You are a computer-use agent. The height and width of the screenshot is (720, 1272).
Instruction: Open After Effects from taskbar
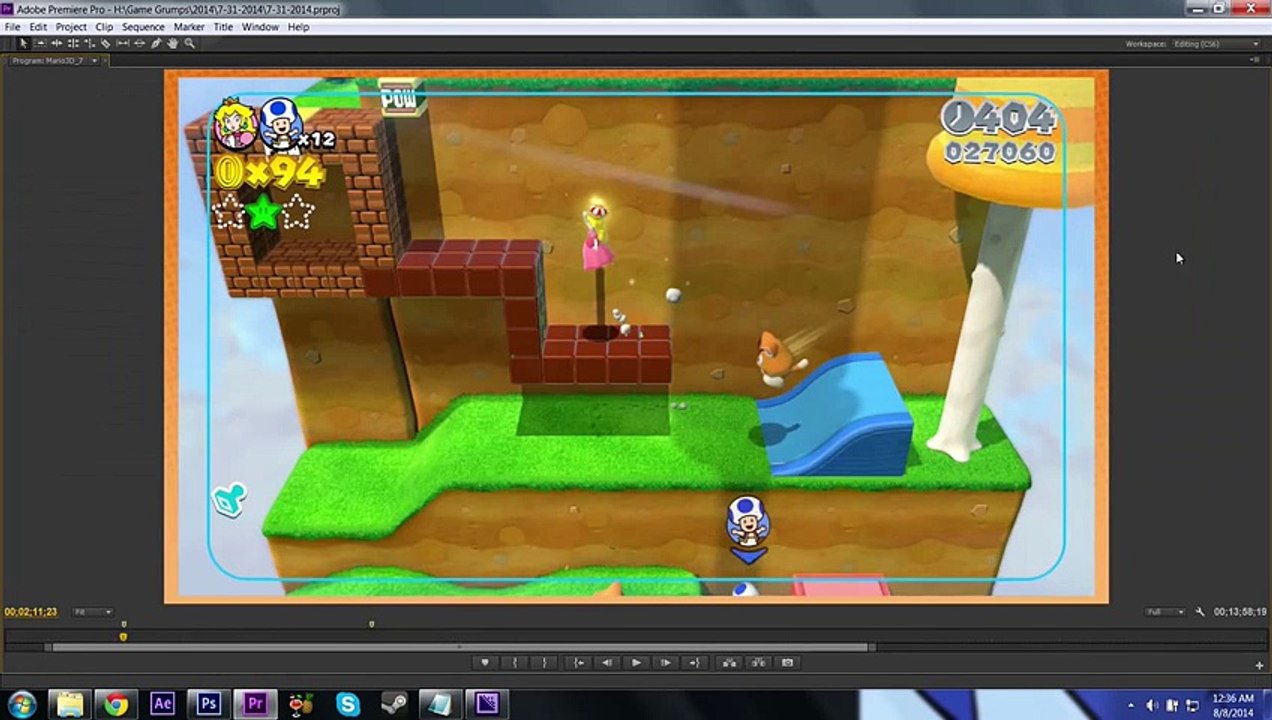click(x=162, y=704)
